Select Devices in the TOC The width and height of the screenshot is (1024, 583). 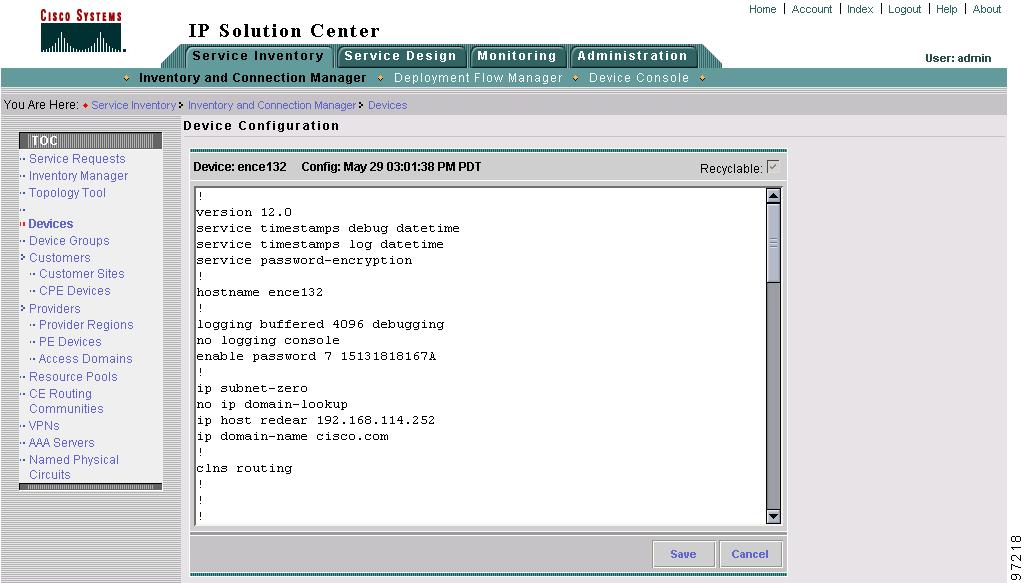[51, 223]
